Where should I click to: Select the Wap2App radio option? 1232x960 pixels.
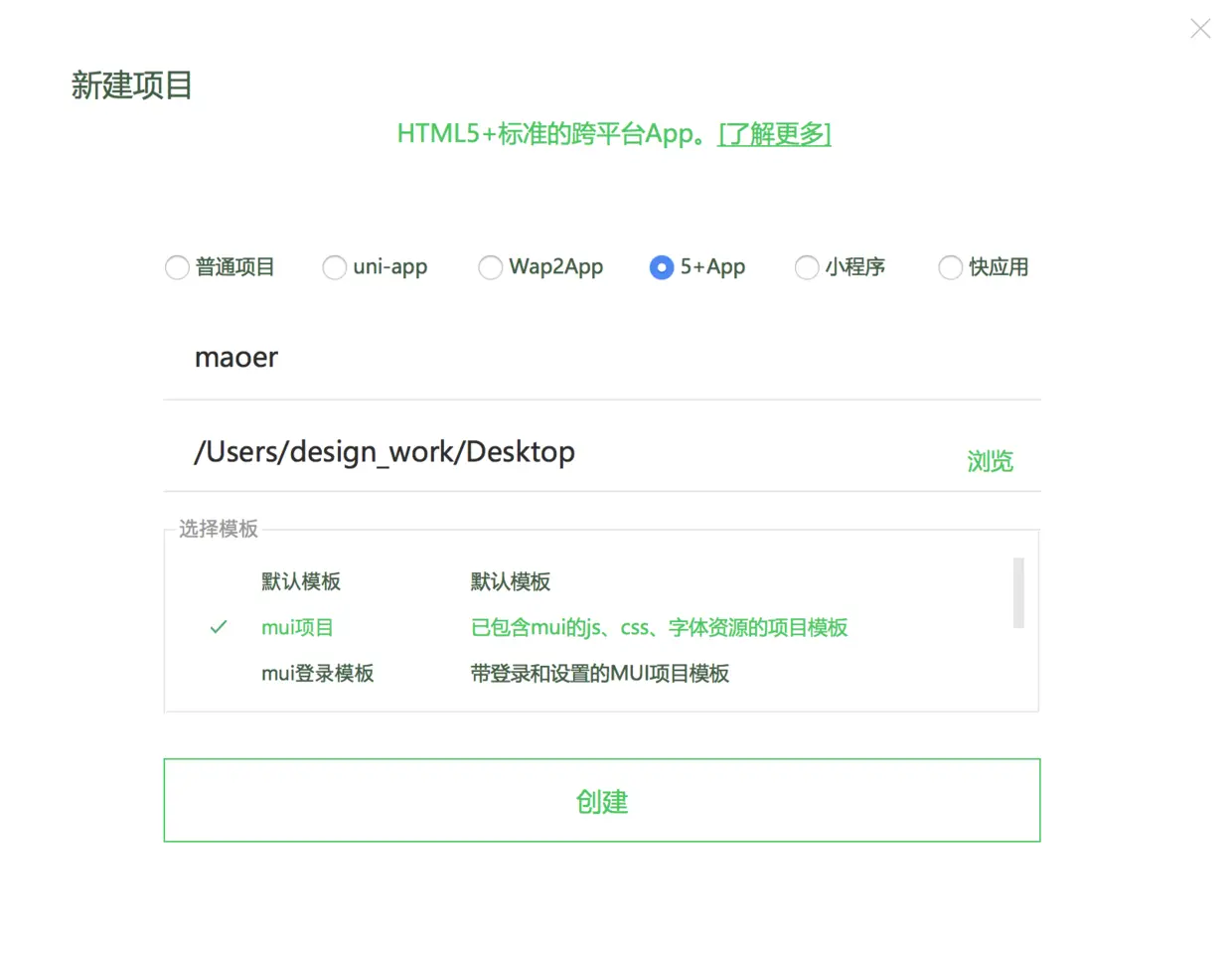[490, 267]
